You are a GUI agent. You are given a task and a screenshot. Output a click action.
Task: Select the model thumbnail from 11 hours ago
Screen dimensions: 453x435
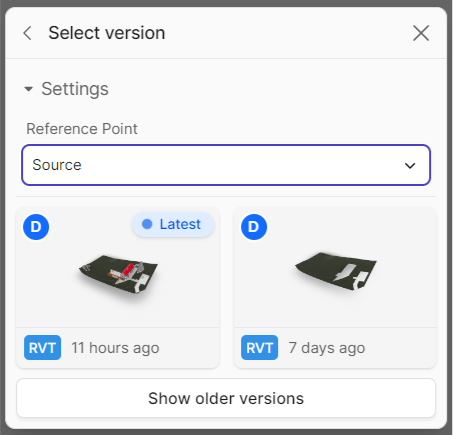tap(118, 273)
